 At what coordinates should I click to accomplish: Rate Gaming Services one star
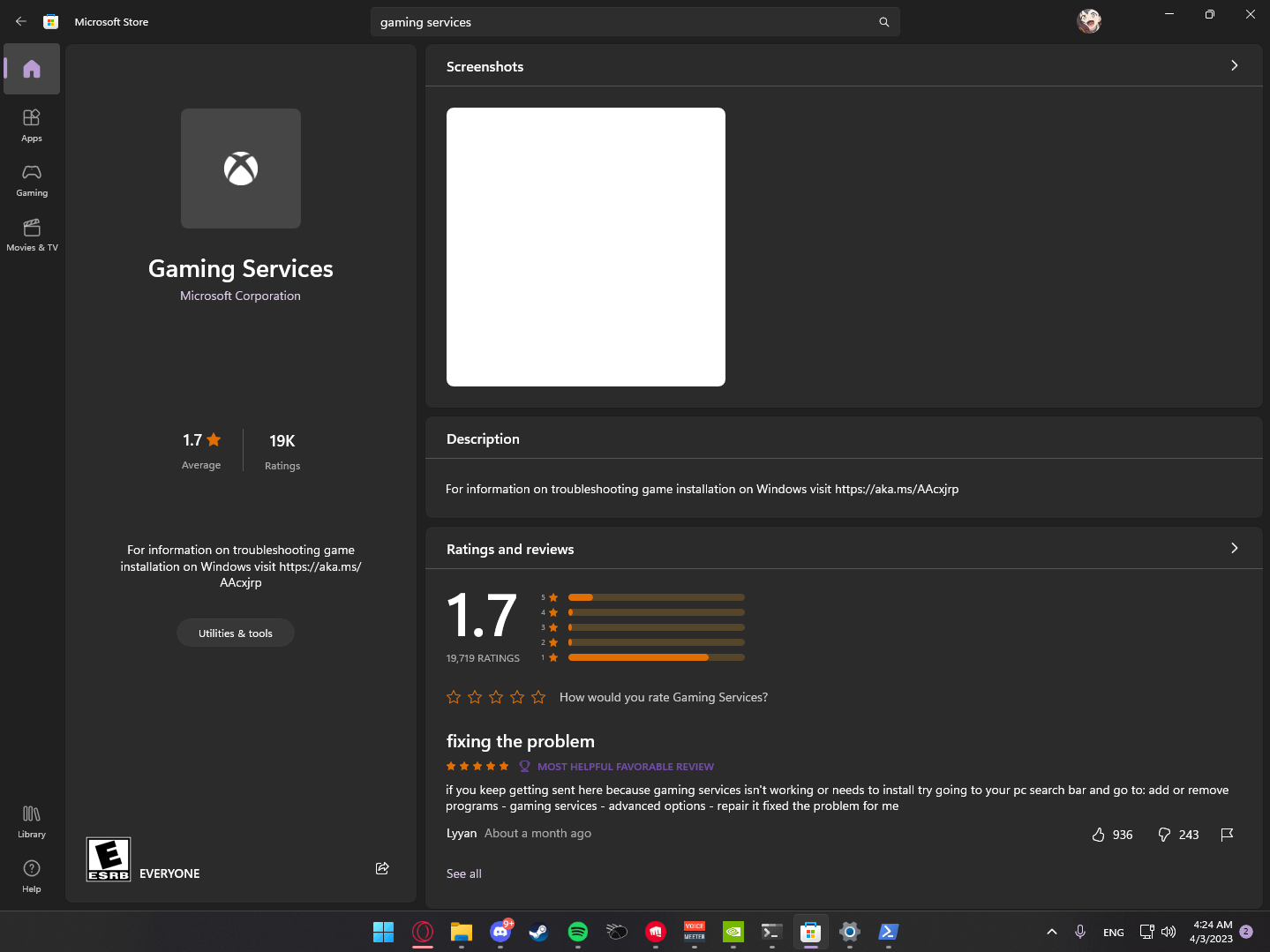click(x=454, y=697)
